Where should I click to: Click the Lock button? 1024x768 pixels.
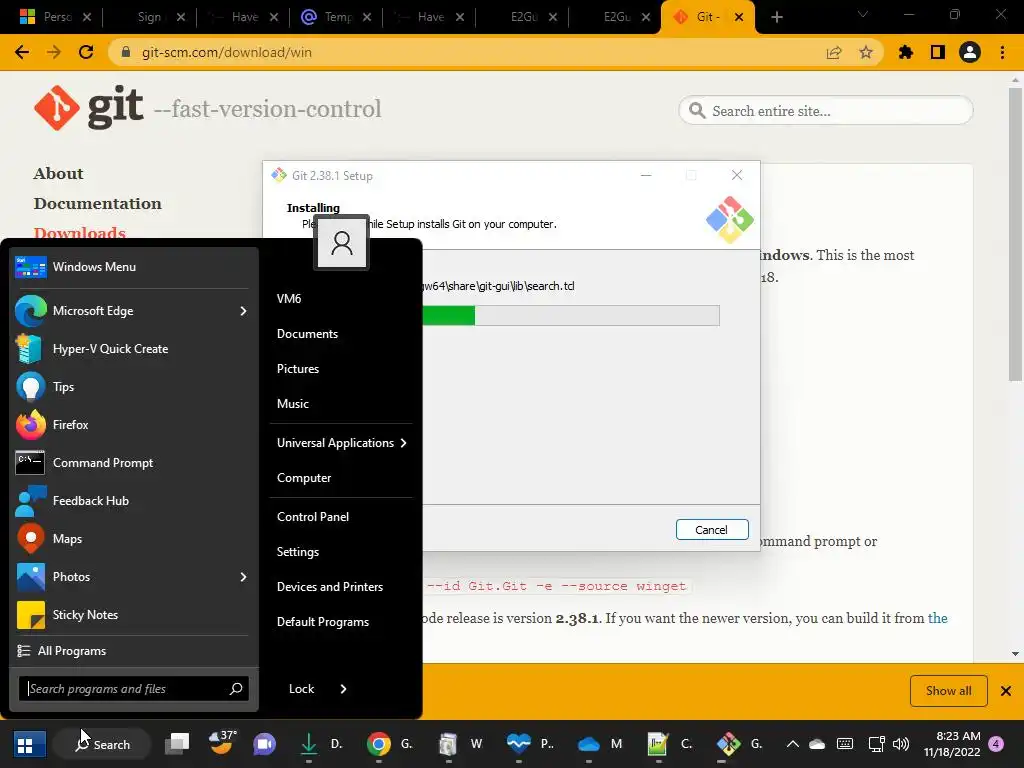301,688
